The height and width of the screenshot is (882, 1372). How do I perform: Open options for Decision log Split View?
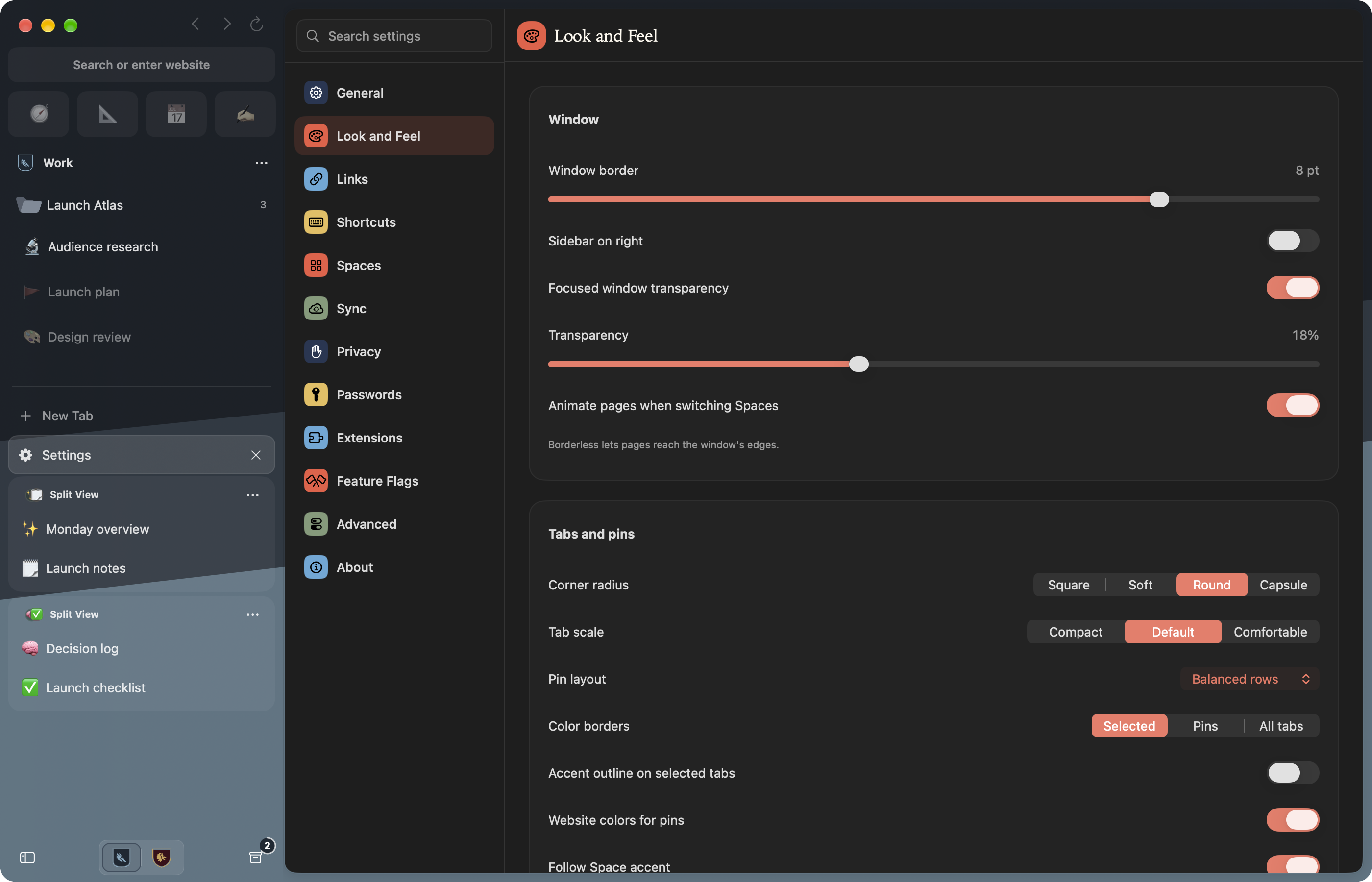252,614
